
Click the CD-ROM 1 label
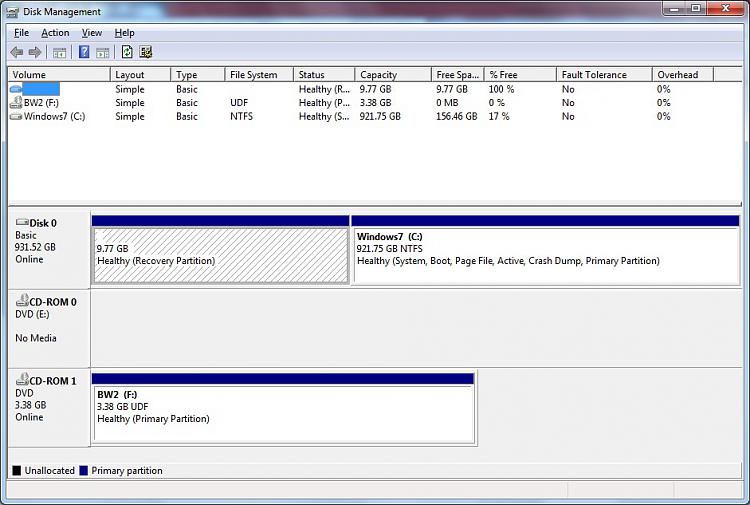pyautogui.click(x=53, y=381)
